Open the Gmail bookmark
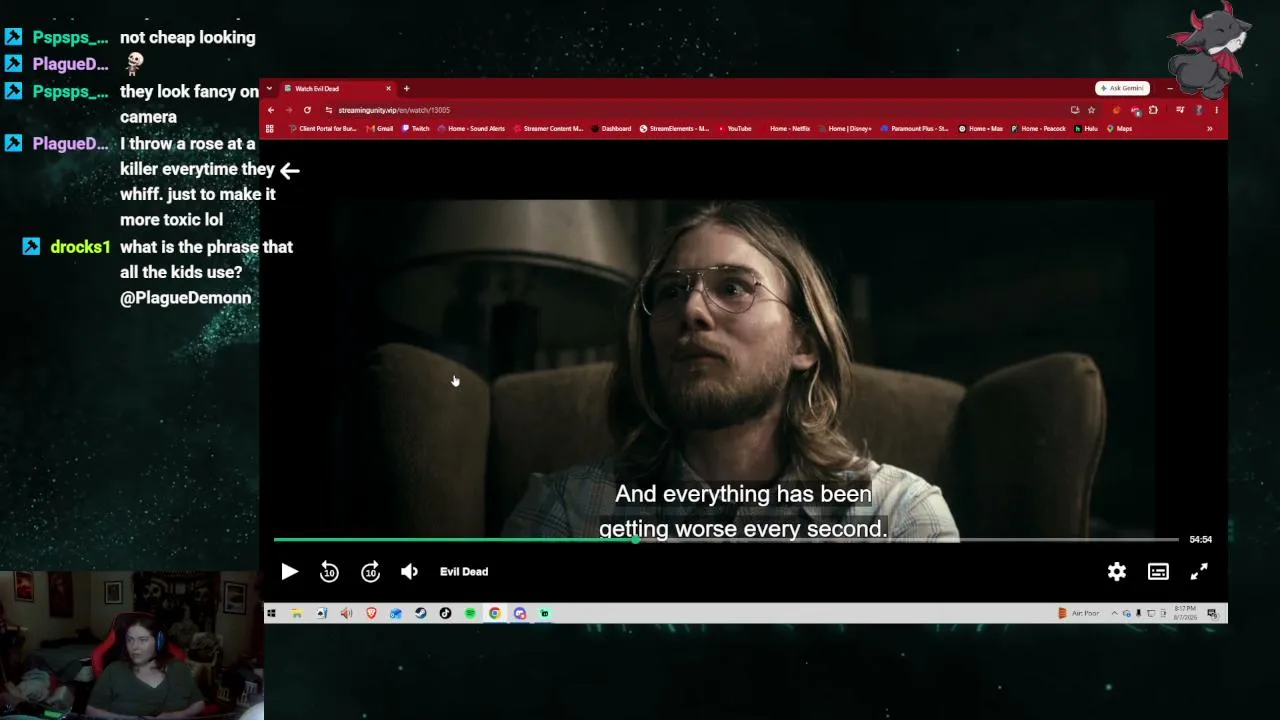Screen dimensions: 1280x720 [380, 129]
